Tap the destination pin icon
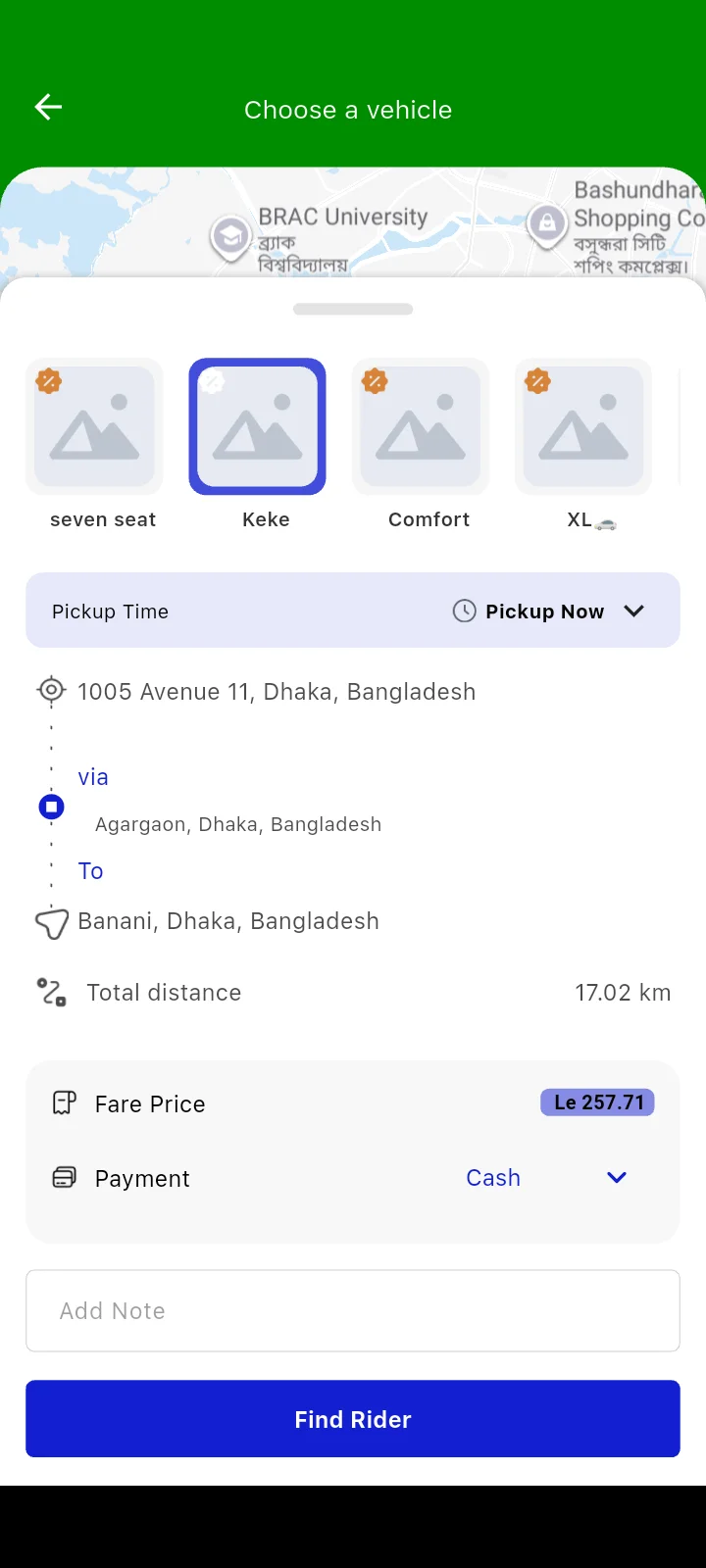 pos(51,923)
